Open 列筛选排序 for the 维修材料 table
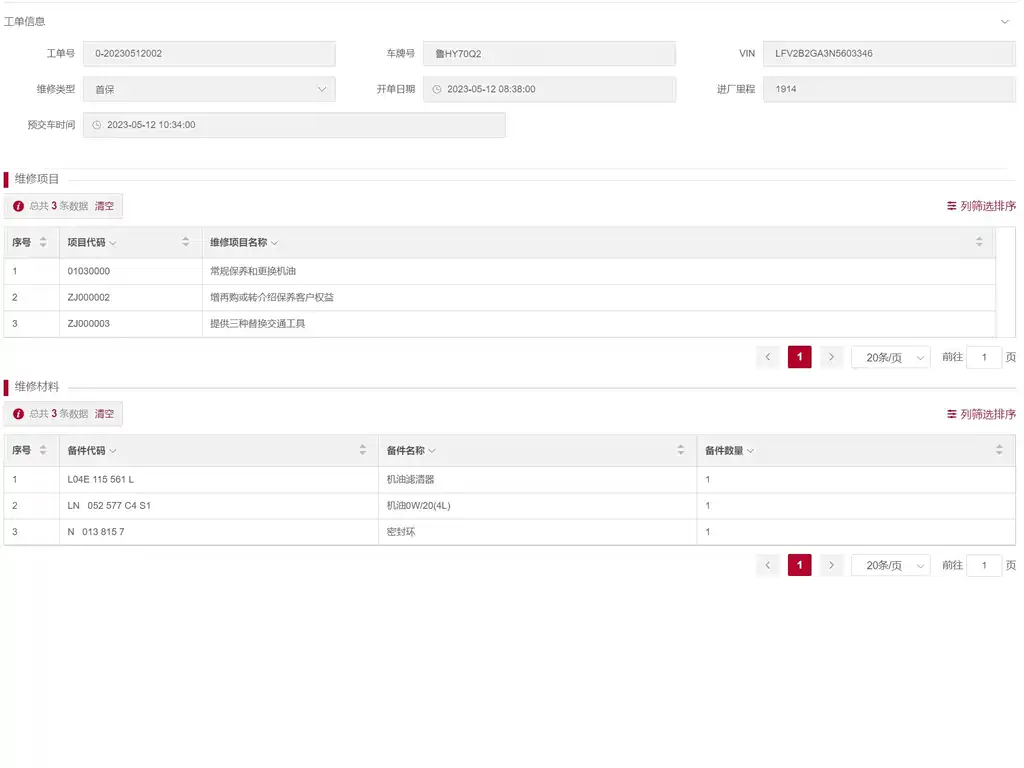This screenshot has height=768, width=1024. (x=982, y=414)
